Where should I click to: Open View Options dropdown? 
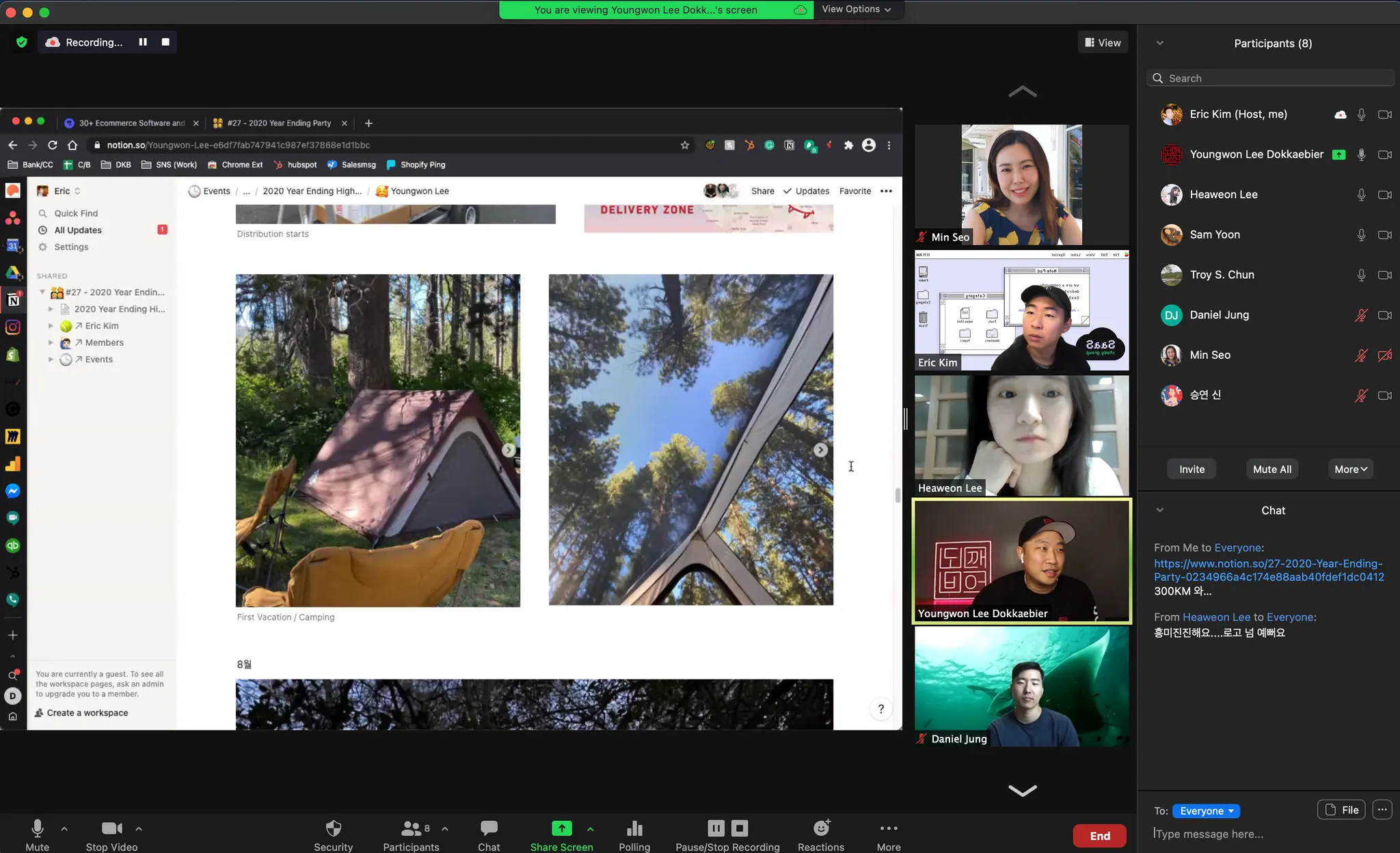(856, 9)
